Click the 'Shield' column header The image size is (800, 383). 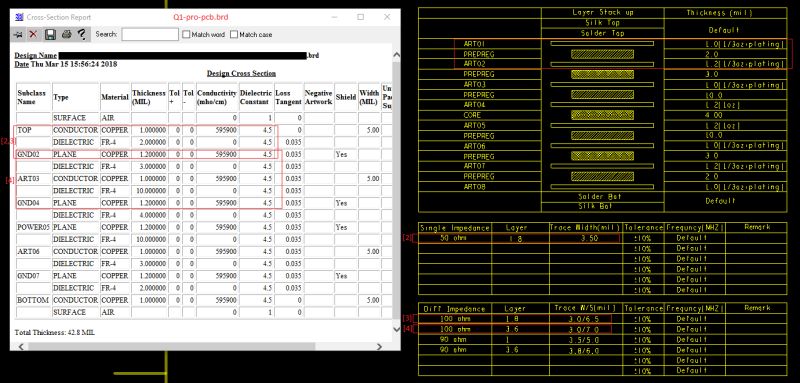(346, 97)
